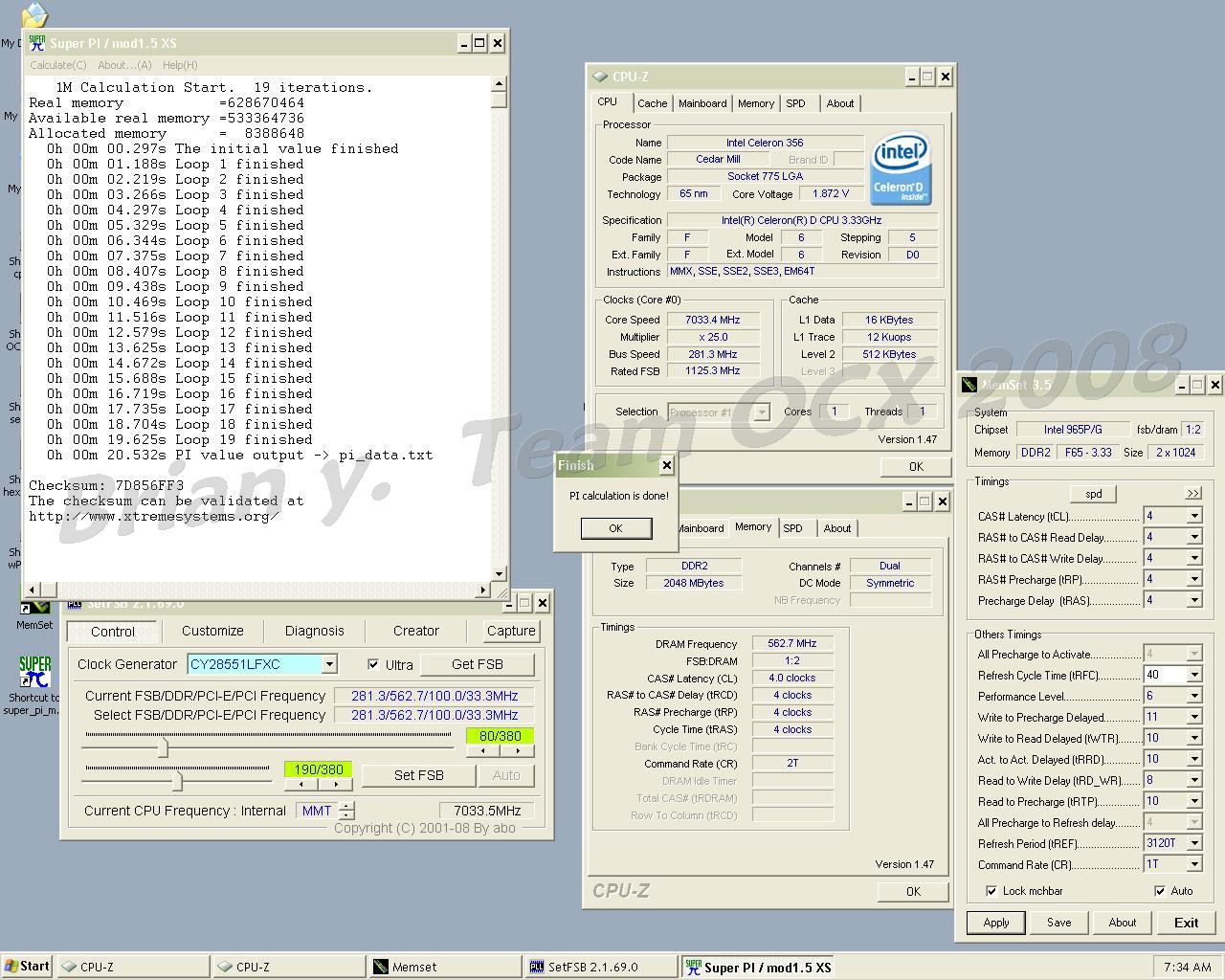Open the About tab in top CPU-Z window
Image resolution: width=1225 pixels, height=980 pixels.
point(840,103)
